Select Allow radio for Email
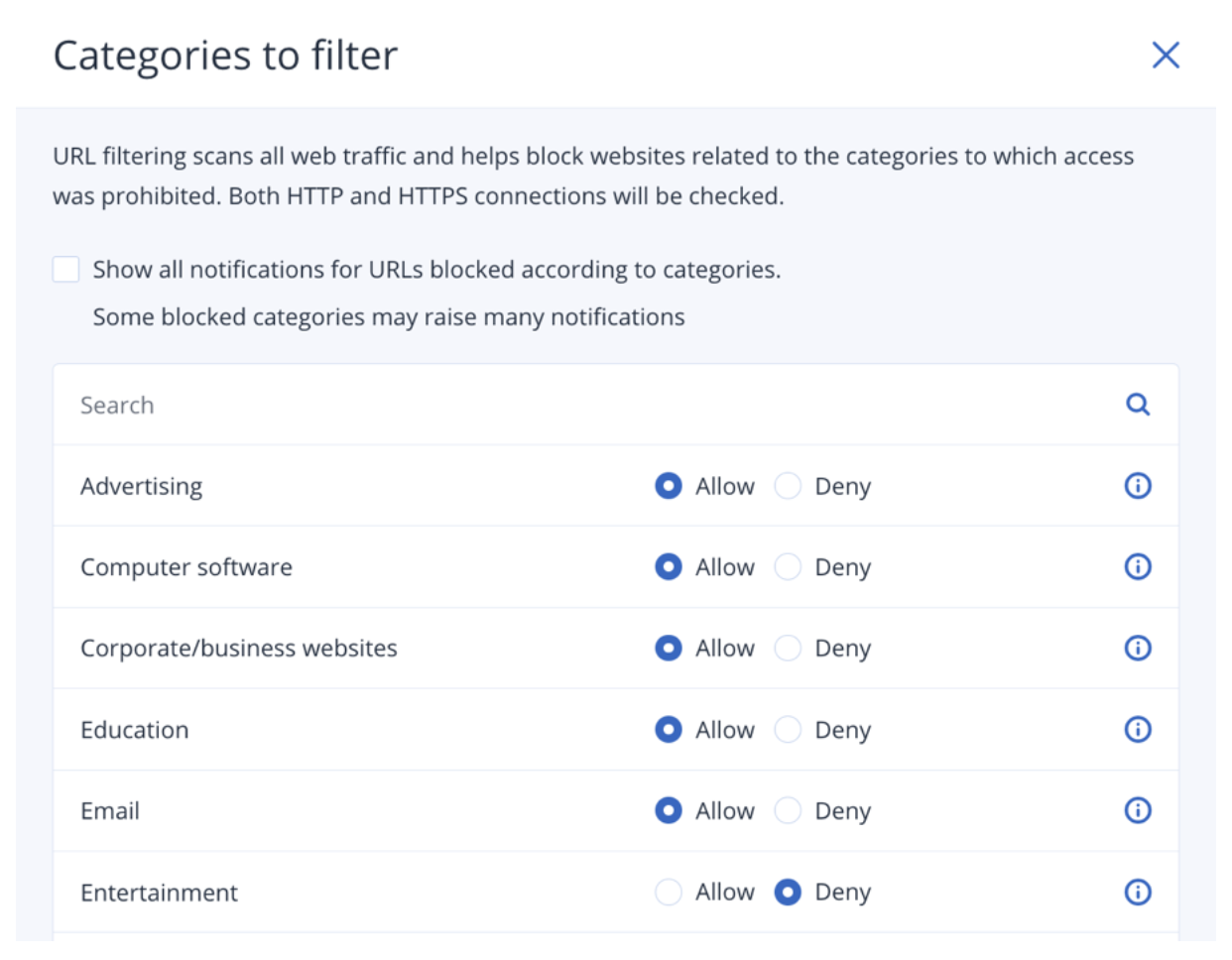The image size is (1232, 960). click(669, 811)
